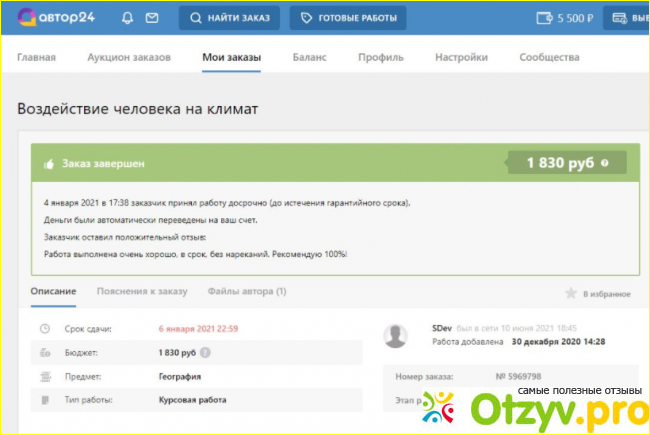
Task: Click help icon next to 1 830 руб
Action: (606, 163)
